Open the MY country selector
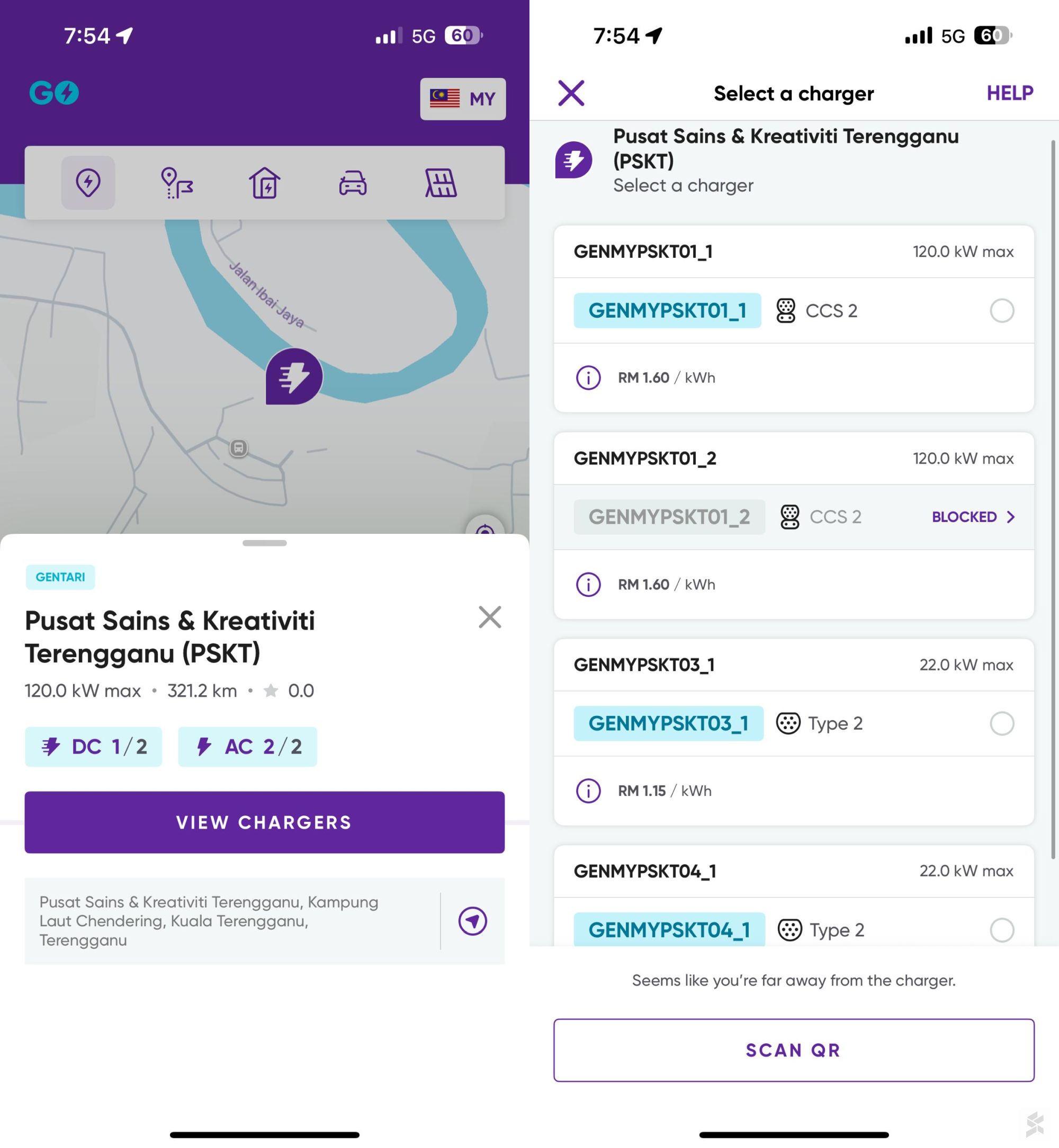 [462, 98]
